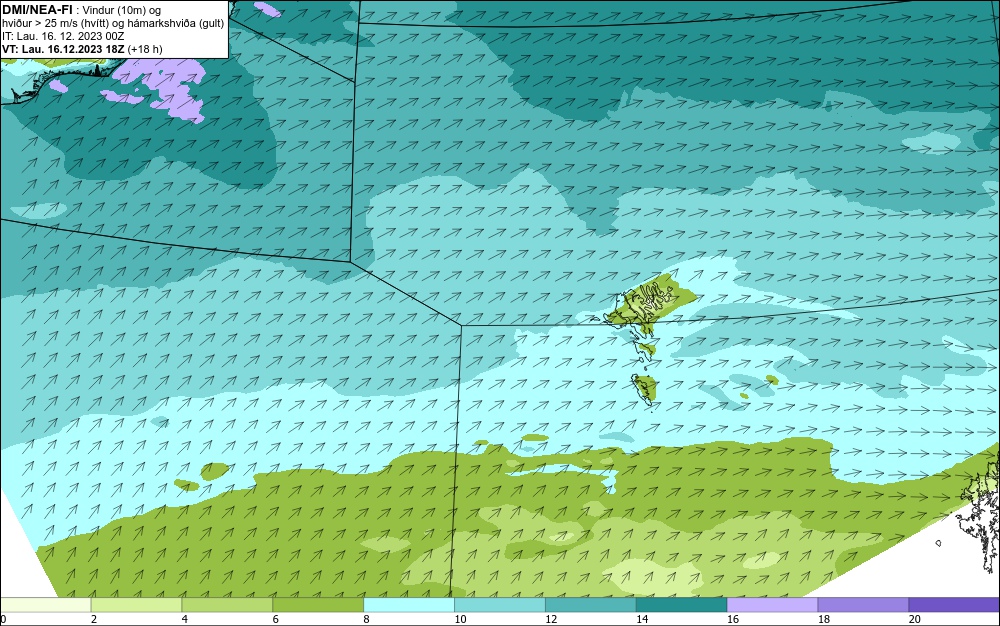Click the 8–10 m/s legend color swatch

click(x=409, y=605)
